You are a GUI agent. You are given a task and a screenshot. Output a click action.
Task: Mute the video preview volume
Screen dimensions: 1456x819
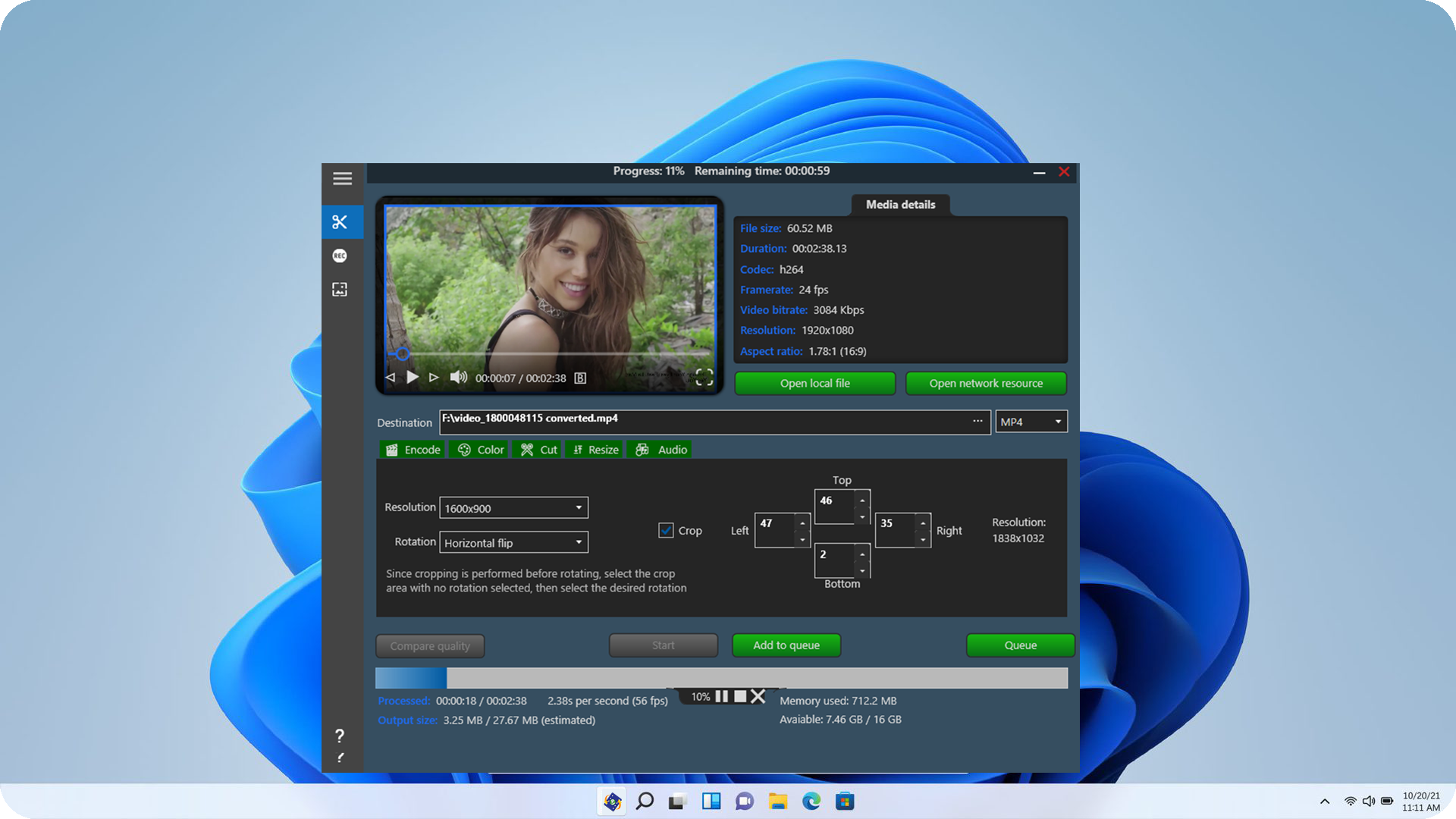click(x=458, y=378)
